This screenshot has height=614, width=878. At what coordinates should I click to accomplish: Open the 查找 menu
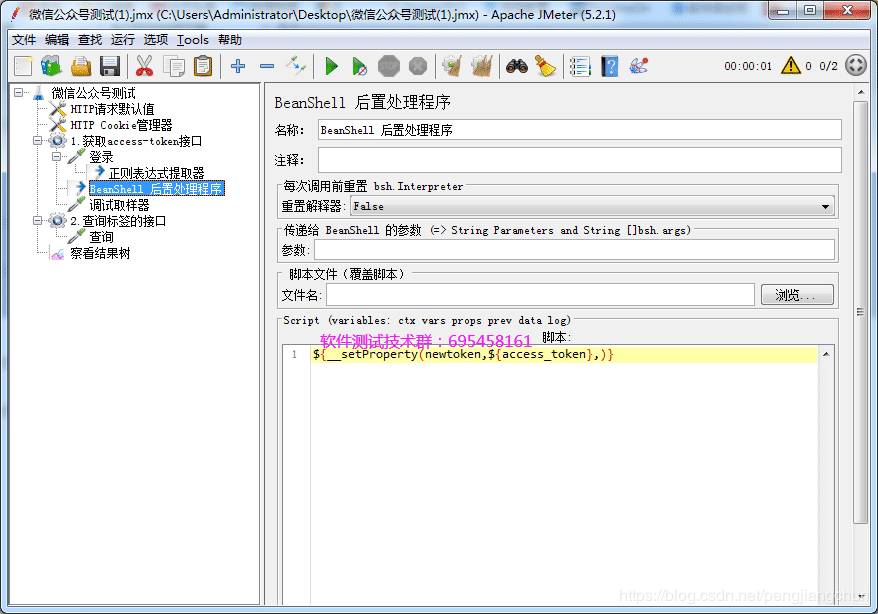90,40
